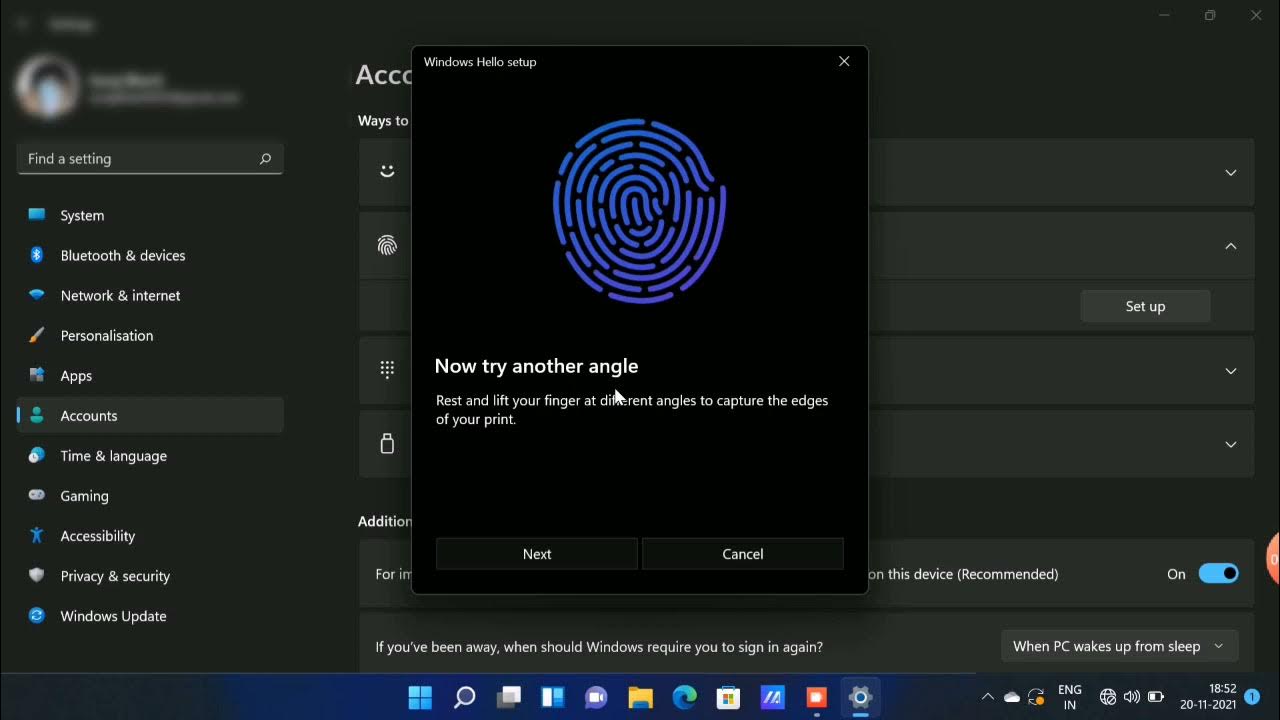Click the facial recognition smiley icon
The height and width of the screenshot is (720, 1280).
pyautogui.click(x=387, y=171)
